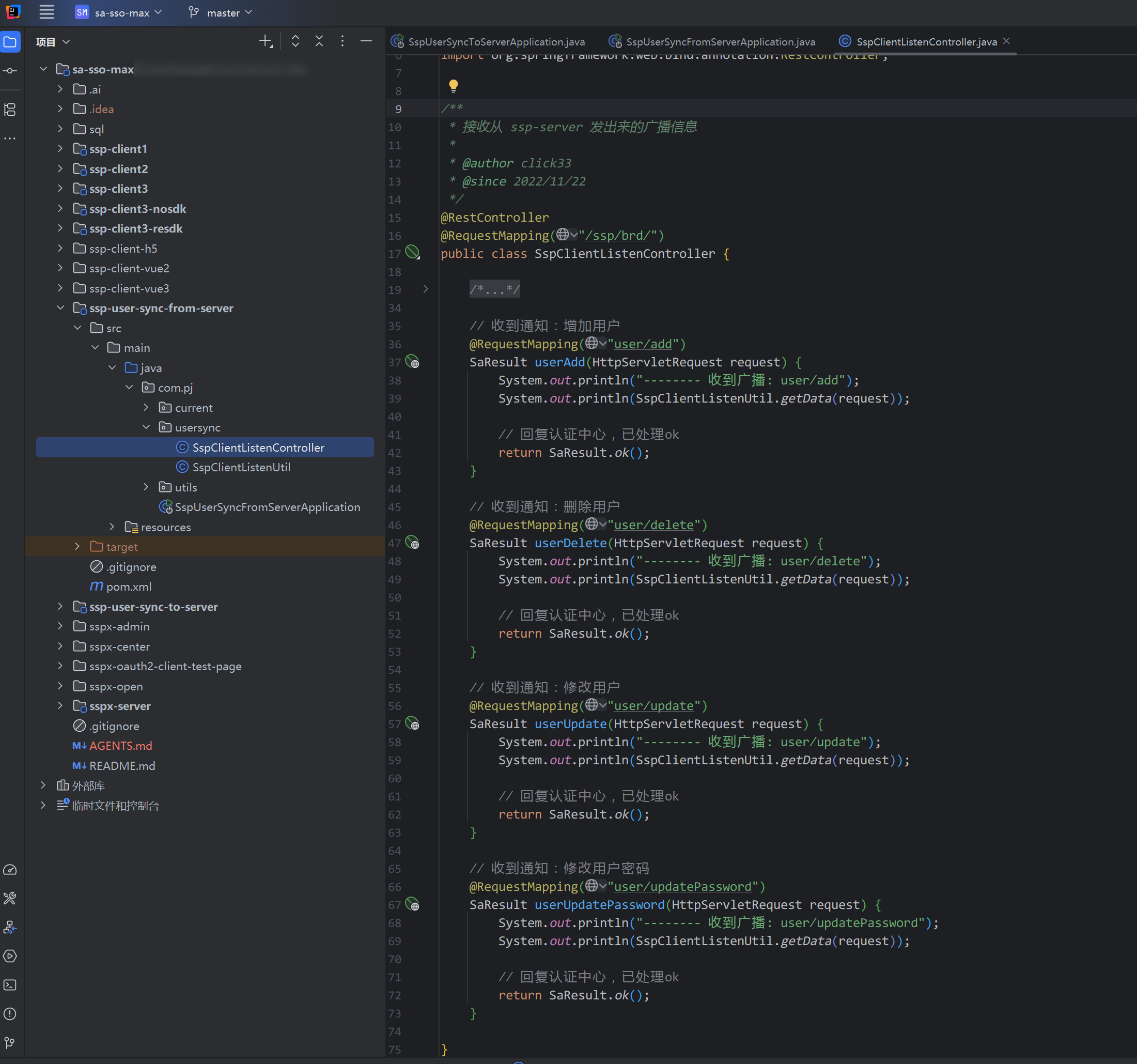The height and width of the screenshot is (1064, 1137).
Task: Expand the target folder
Action: click(78, 546)
